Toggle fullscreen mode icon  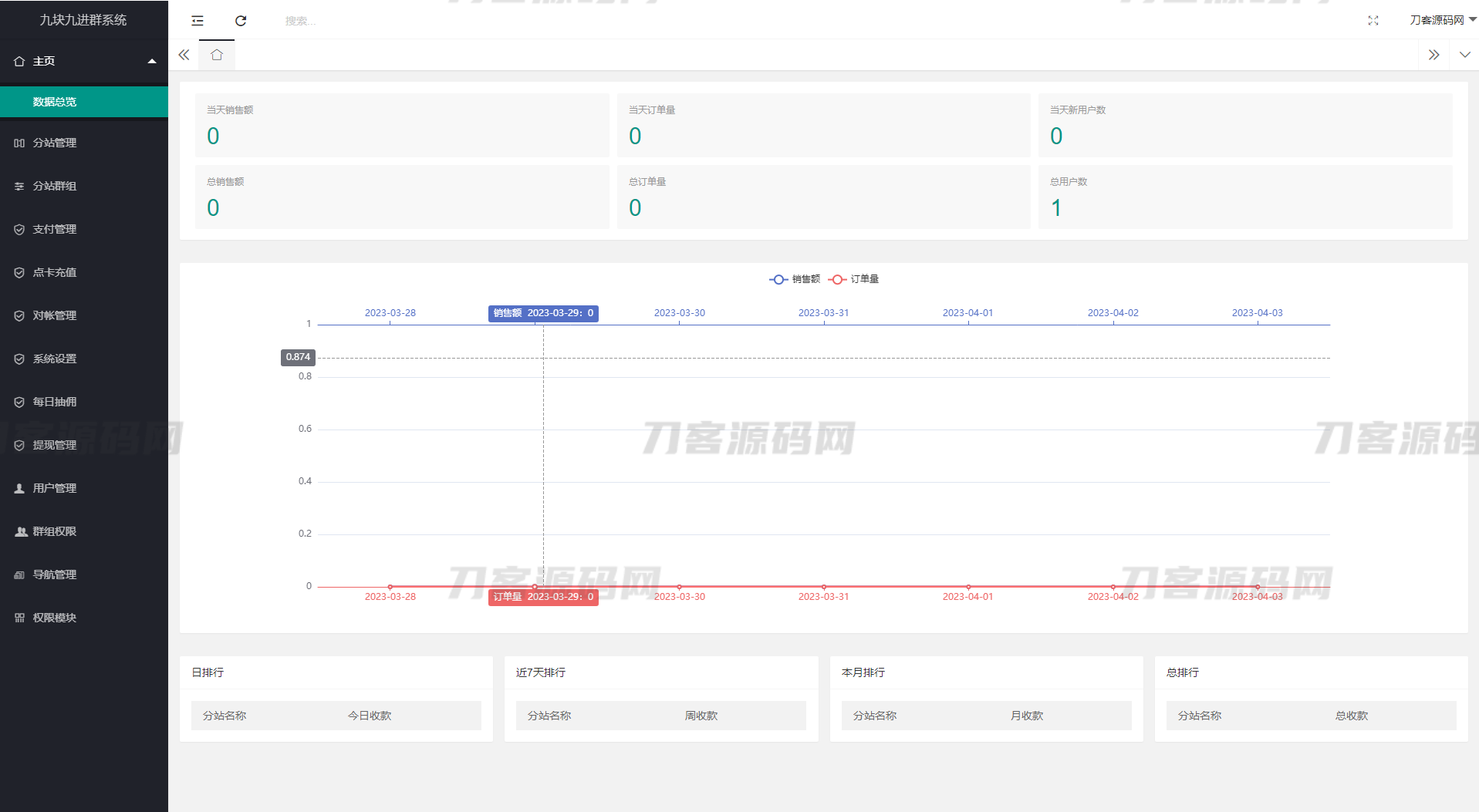(1373, 21)
